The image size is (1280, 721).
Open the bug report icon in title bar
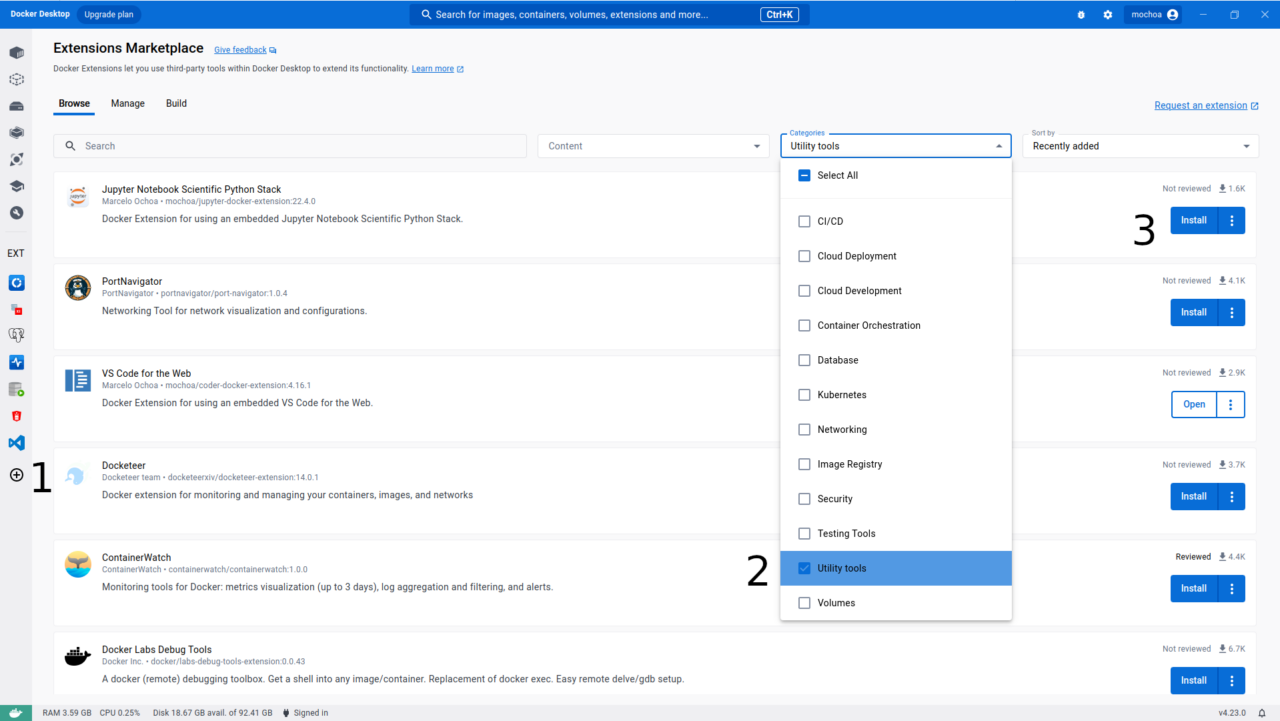[x=1079, y=14]
